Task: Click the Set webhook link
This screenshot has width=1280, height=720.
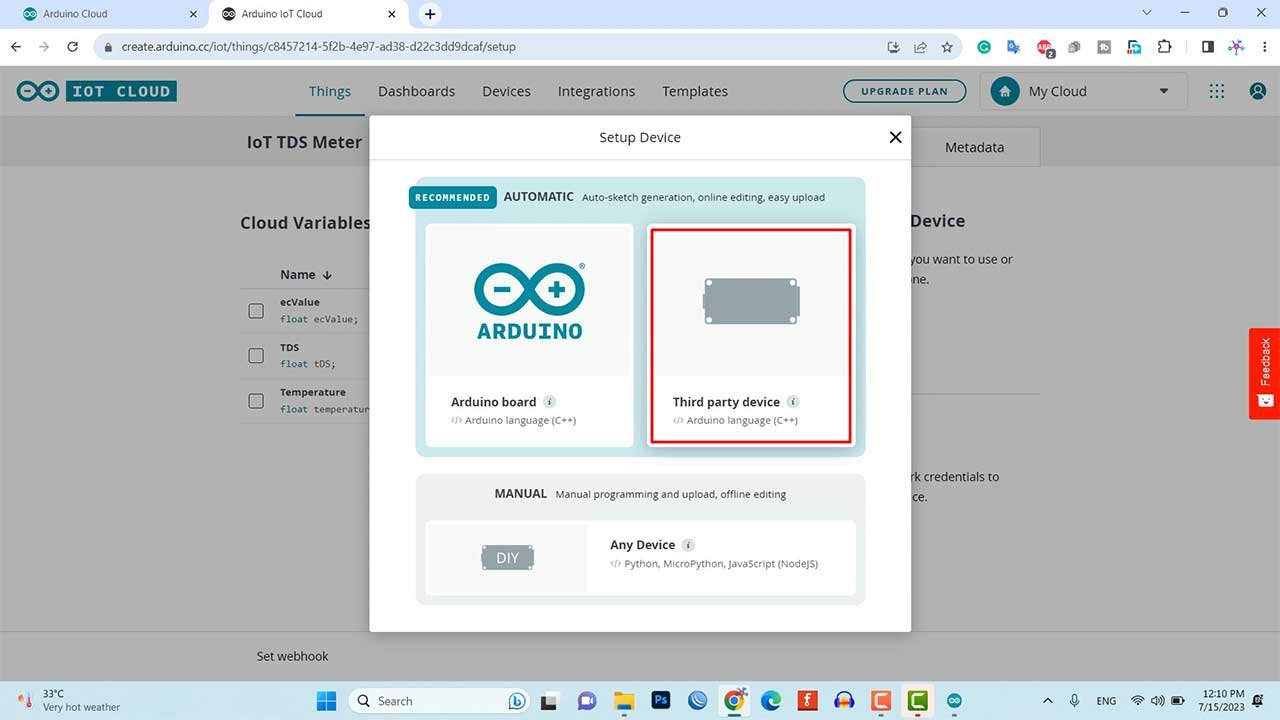Action: tap(292, 655)
